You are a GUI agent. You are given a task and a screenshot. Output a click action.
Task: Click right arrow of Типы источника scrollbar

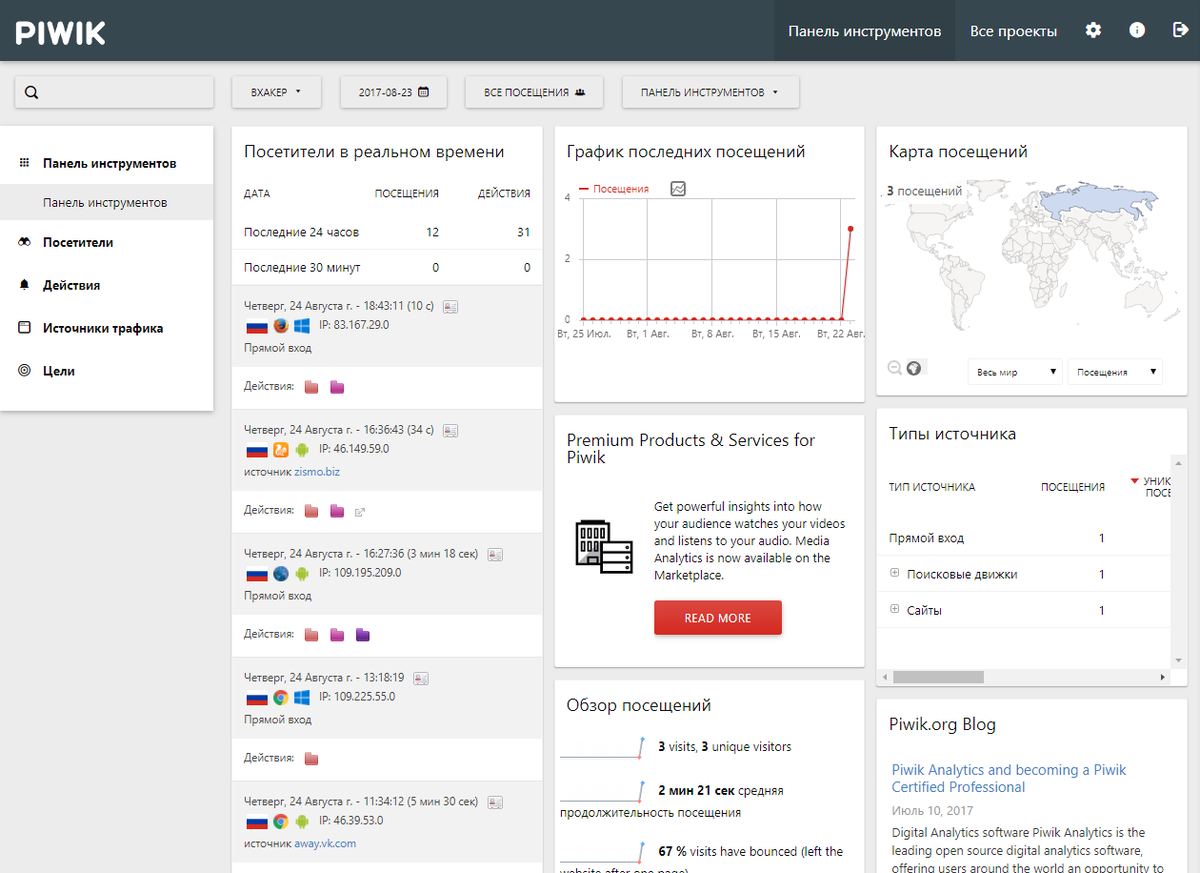pos(1163,677)
